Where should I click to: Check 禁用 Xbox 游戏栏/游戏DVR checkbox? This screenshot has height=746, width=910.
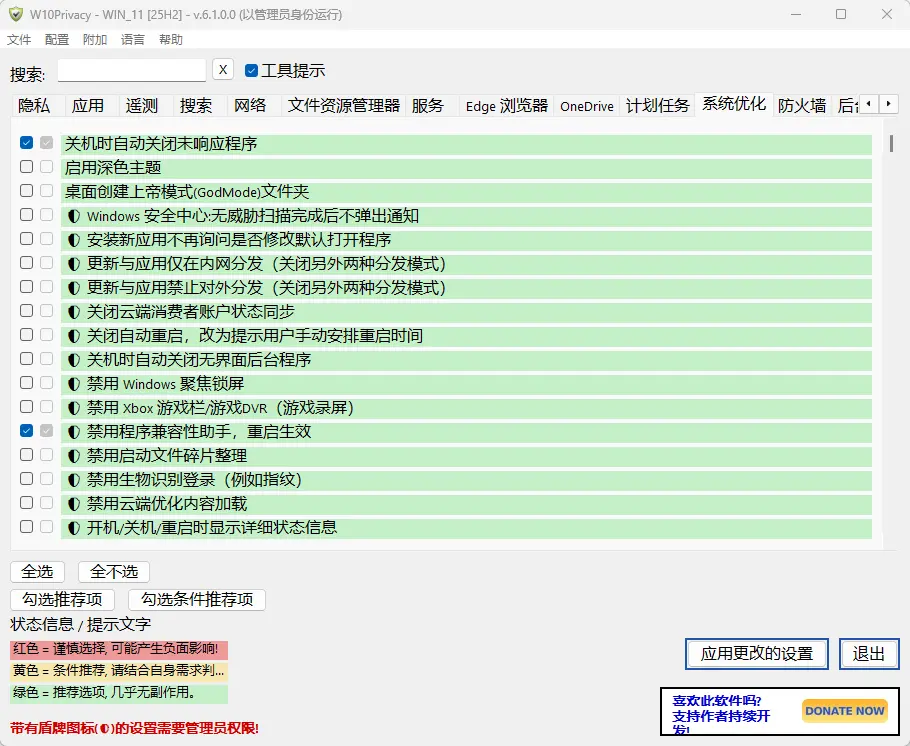click(x=26, y=406)
